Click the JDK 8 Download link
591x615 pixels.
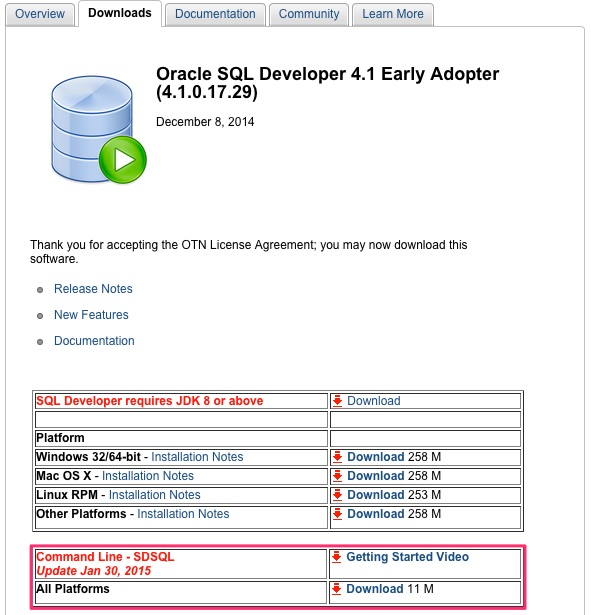[x=373, y=401]
